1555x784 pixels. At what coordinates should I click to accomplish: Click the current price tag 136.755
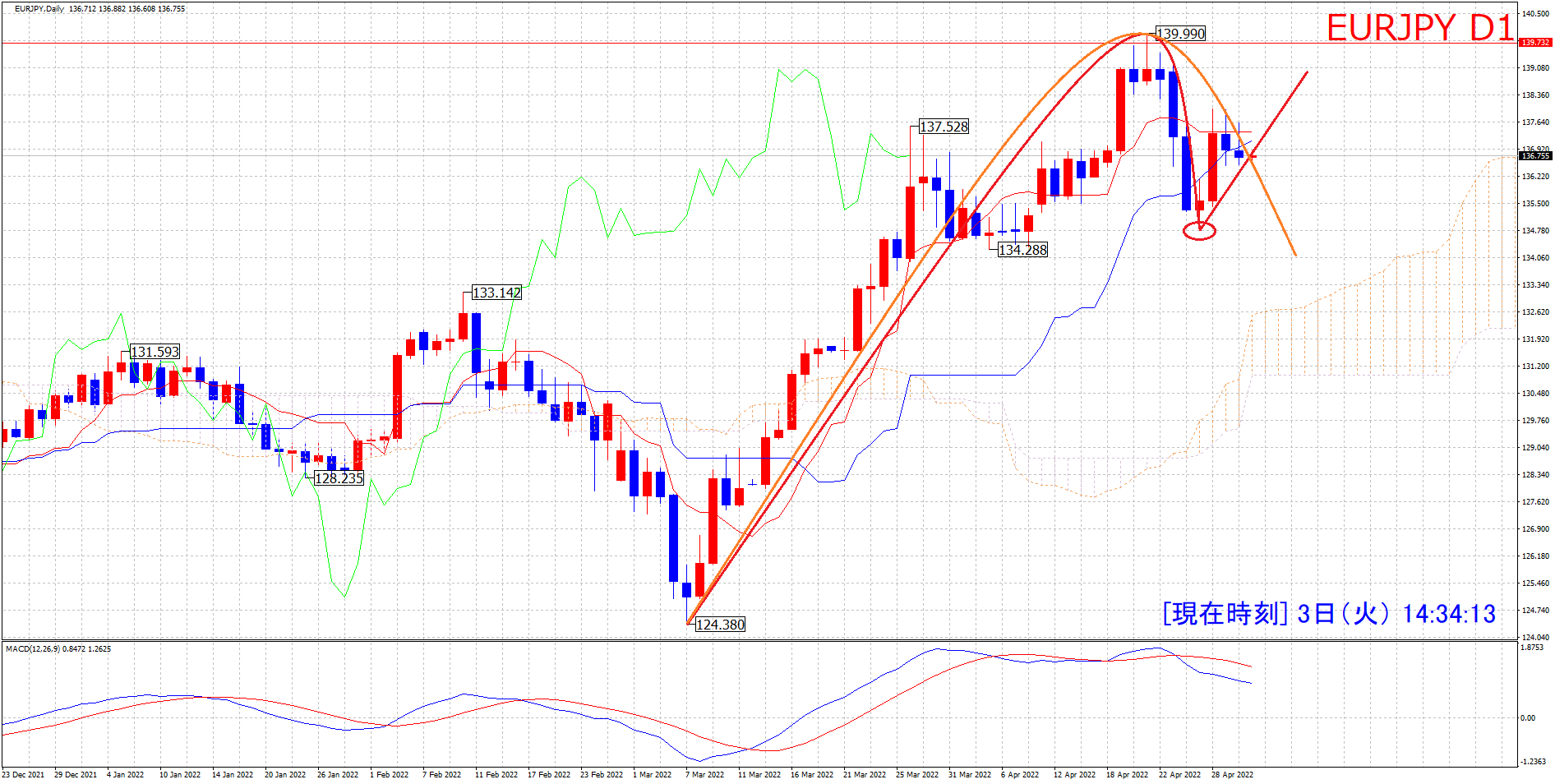point(1534,155)
